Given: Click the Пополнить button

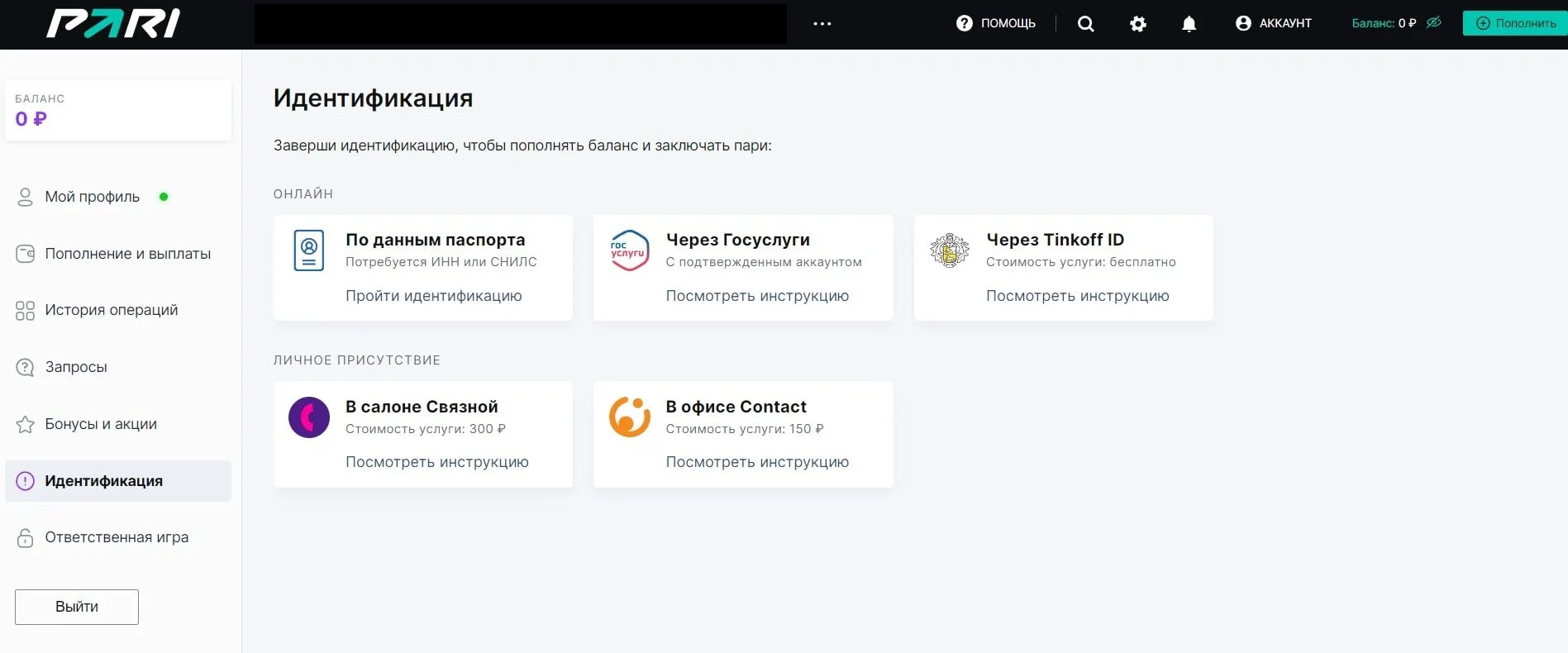Looking at the screenshot, I should click(x=1515, y=23).
